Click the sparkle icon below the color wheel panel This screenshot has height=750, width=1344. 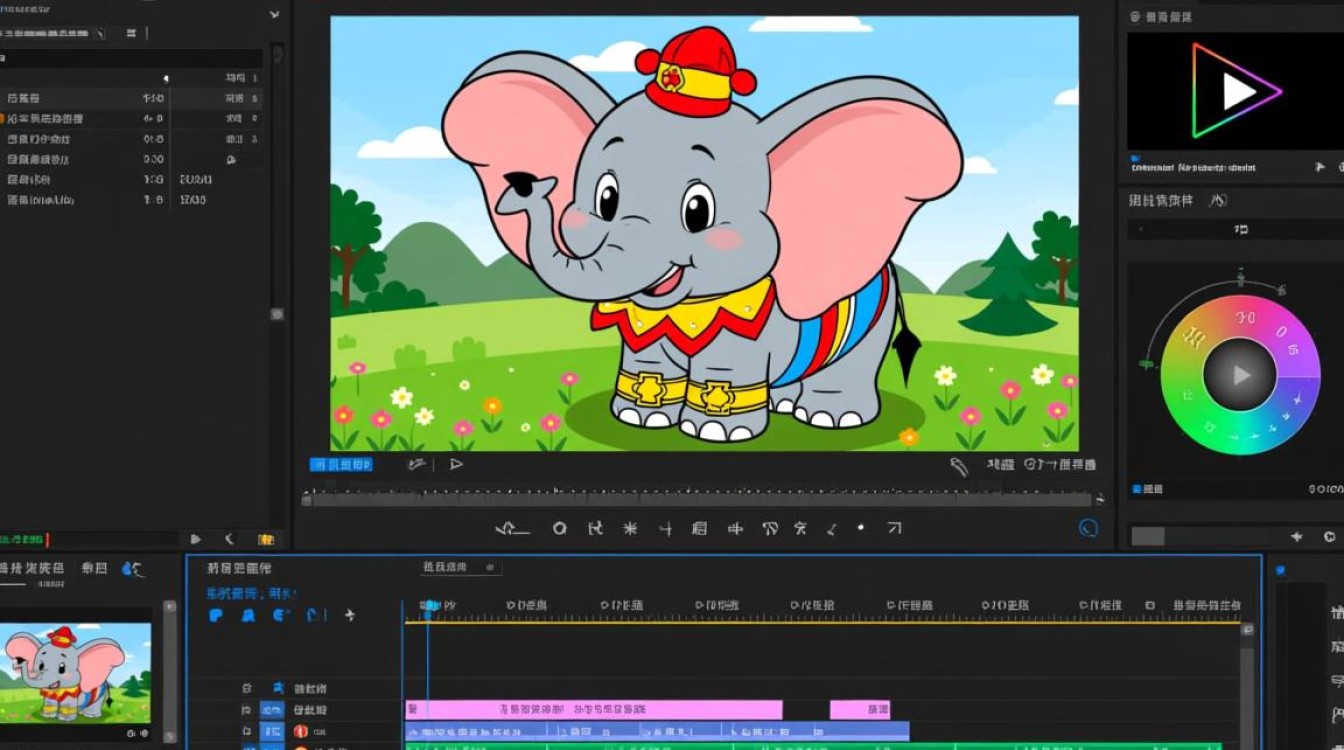(x=1297, y=537)
